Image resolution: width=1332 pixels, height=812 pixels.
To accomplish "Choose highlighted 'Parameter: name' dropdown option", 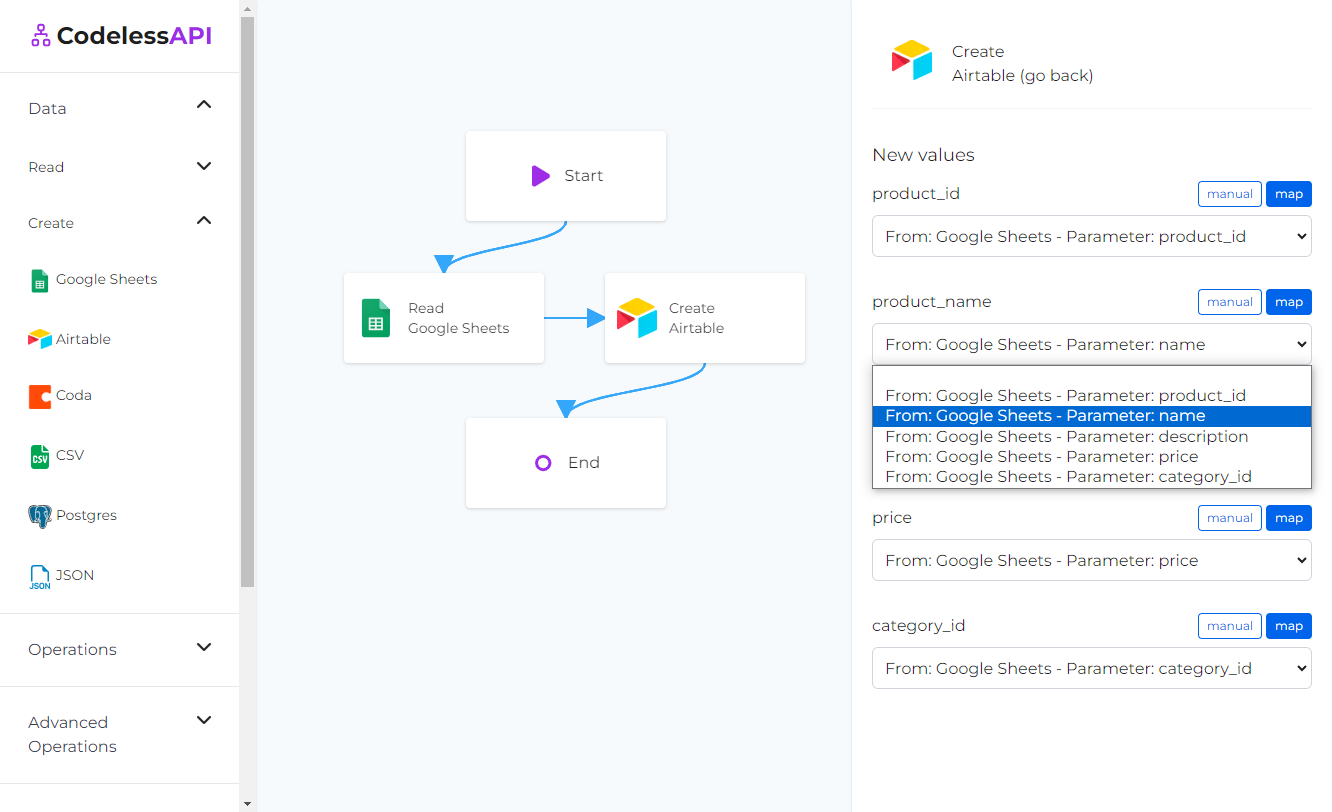I will pyautogui.click(x=1092, y=416).
